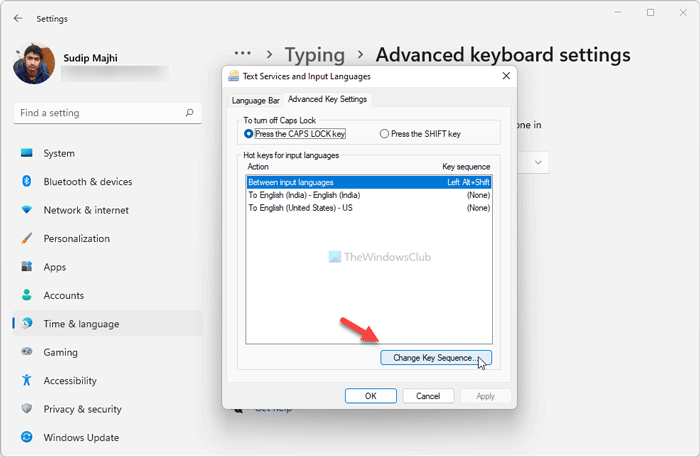Choose Press the SHIFT key option

(385, 133)
